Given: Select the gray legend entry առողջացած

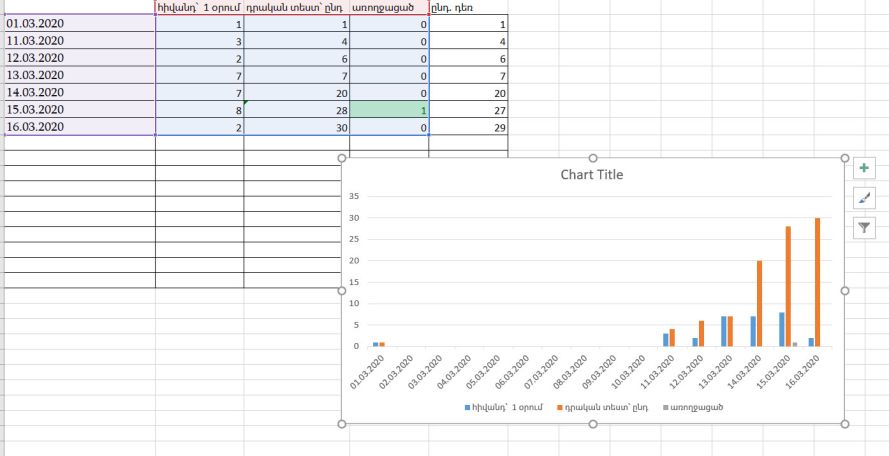Looking at the screenshot, I should tap(693, 407).
